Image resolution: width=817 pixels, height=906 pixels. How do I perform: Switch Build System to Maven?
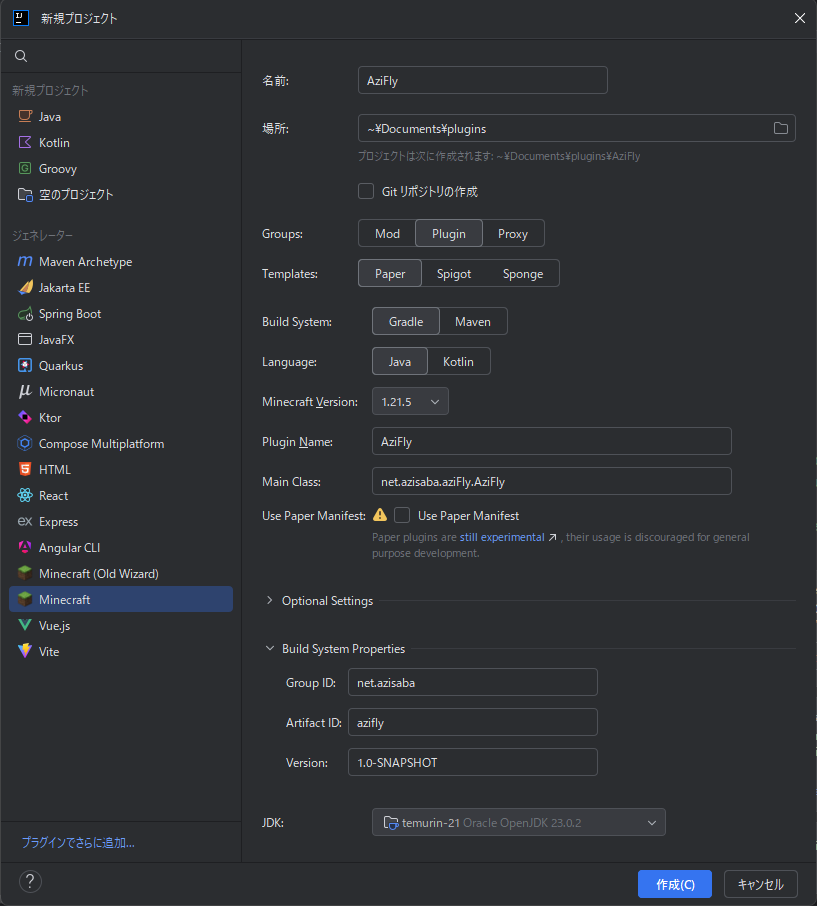(472, 321)
